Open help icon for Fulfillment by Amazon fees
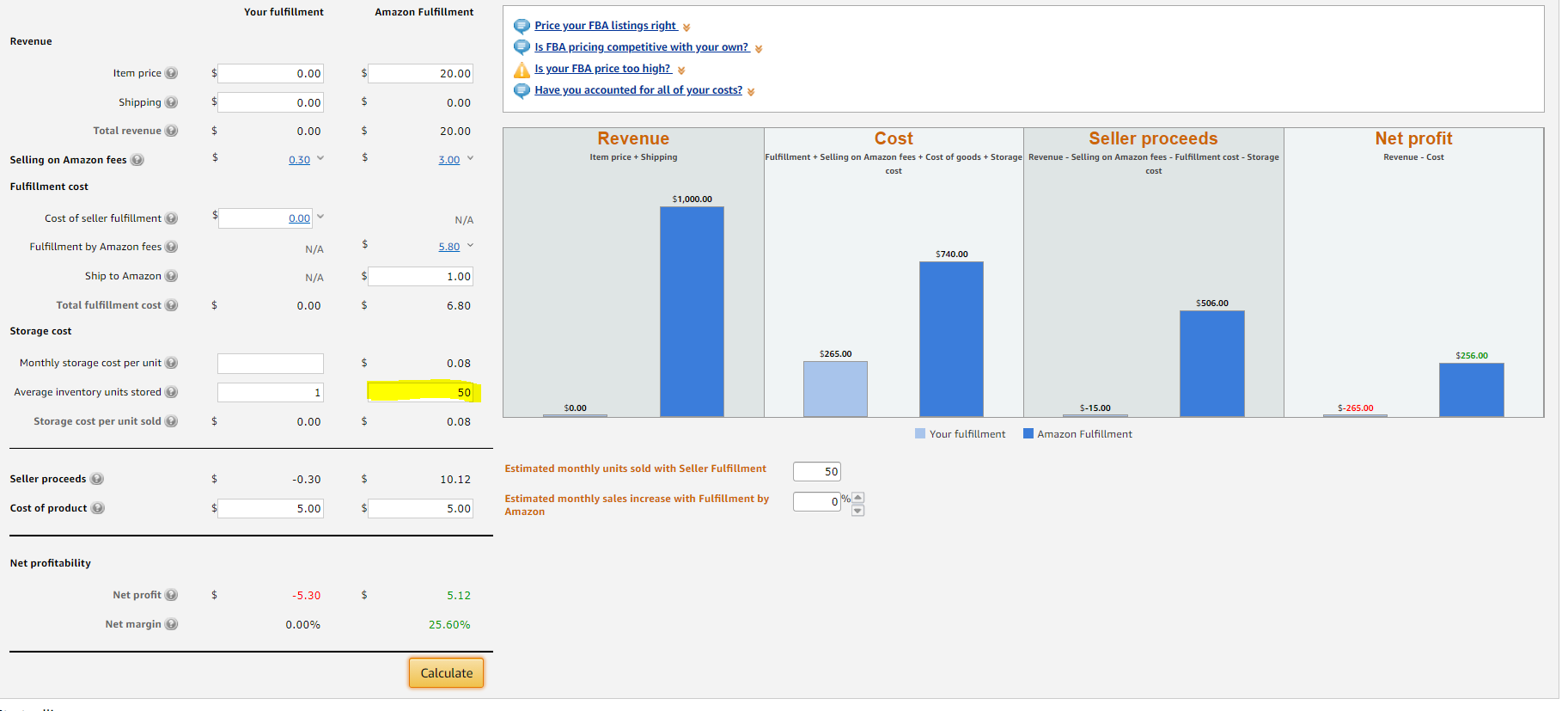Image resolution: width=1568 pixels, height=711 pixels. [x=171, y=247]
